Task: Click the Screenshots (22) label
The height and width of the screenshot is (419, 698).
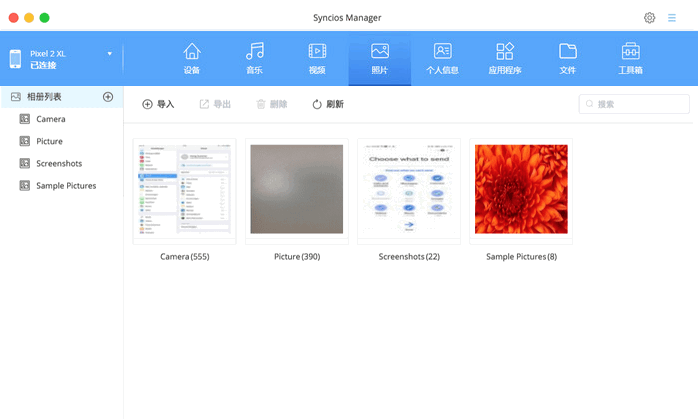Action: tap(409, 256)
